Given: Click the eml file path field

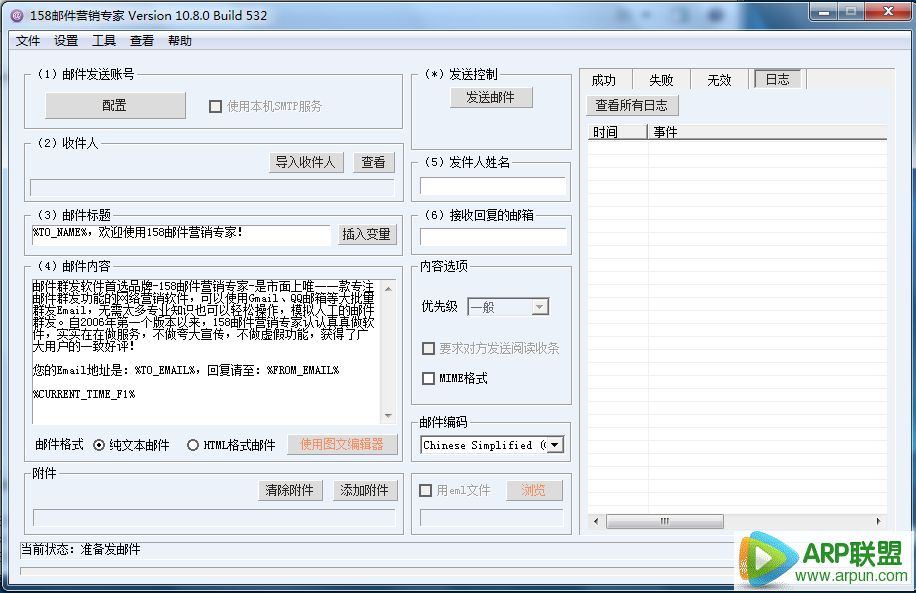Looking at the screenshot, I should pyautogui.click(x=491, y=518).
